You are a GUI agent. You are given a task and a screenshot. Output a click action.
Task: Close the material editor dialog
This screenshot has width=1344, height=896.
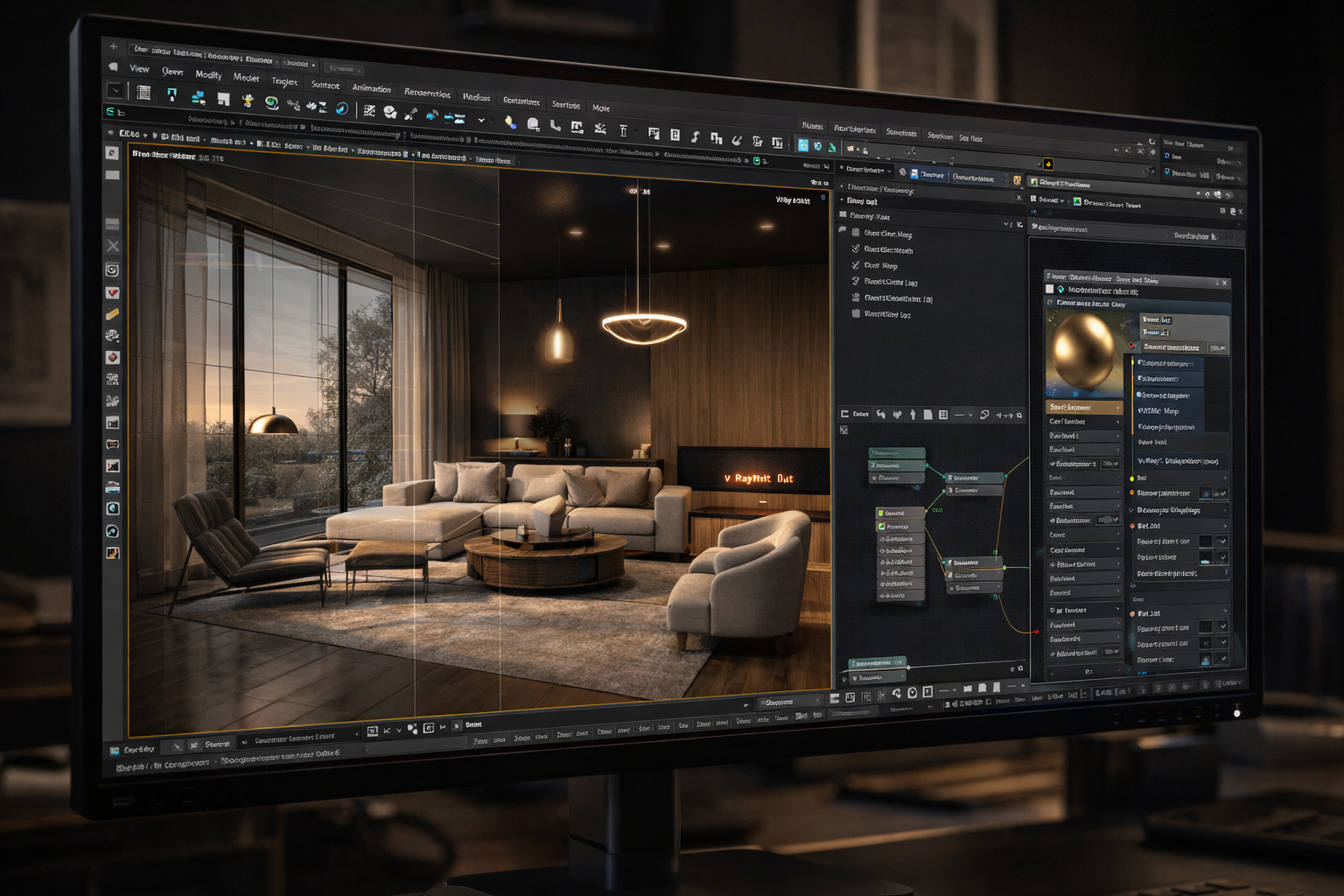(1223, 283)
